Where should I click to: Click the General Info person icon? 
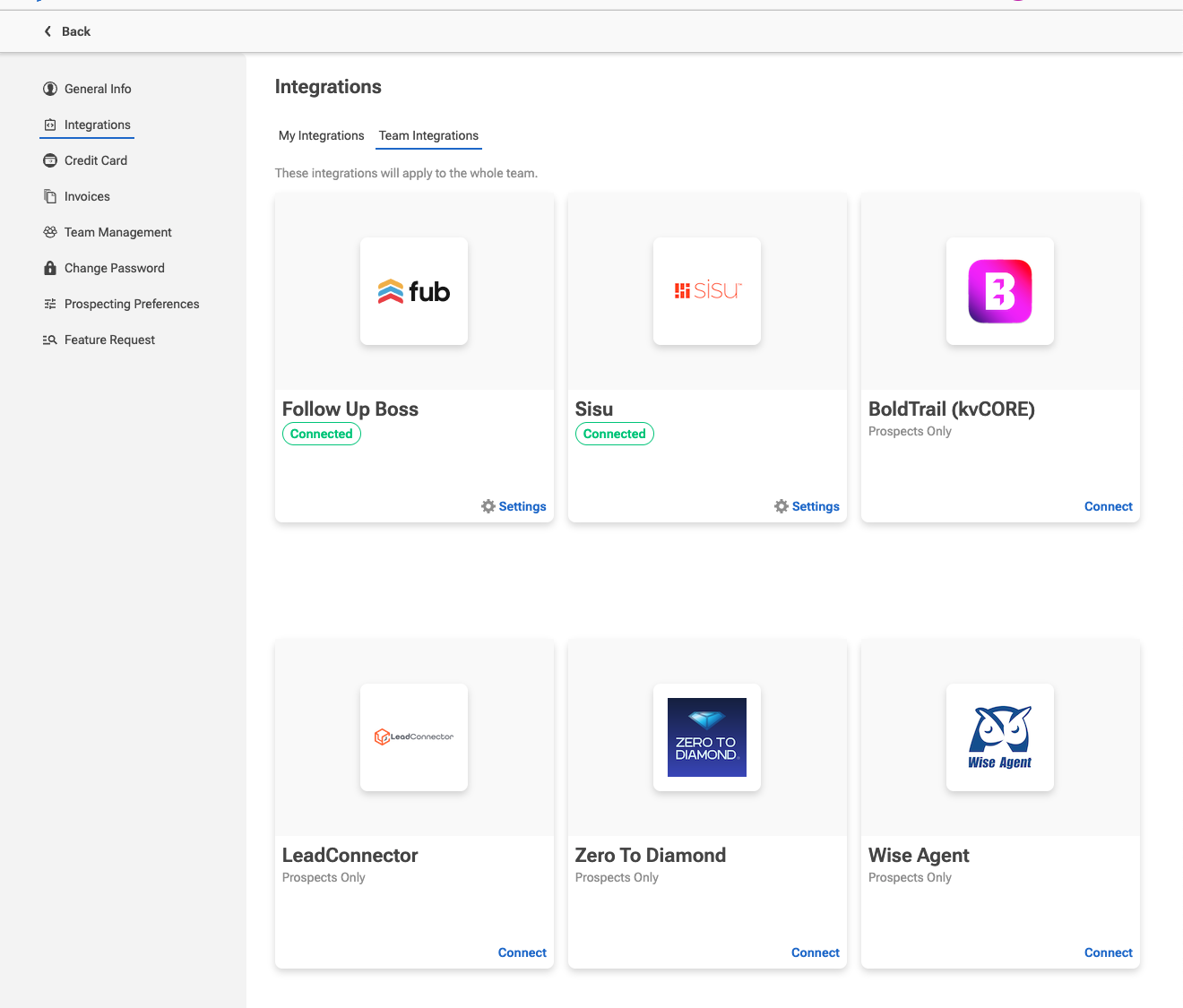click(x=50, y=89)
